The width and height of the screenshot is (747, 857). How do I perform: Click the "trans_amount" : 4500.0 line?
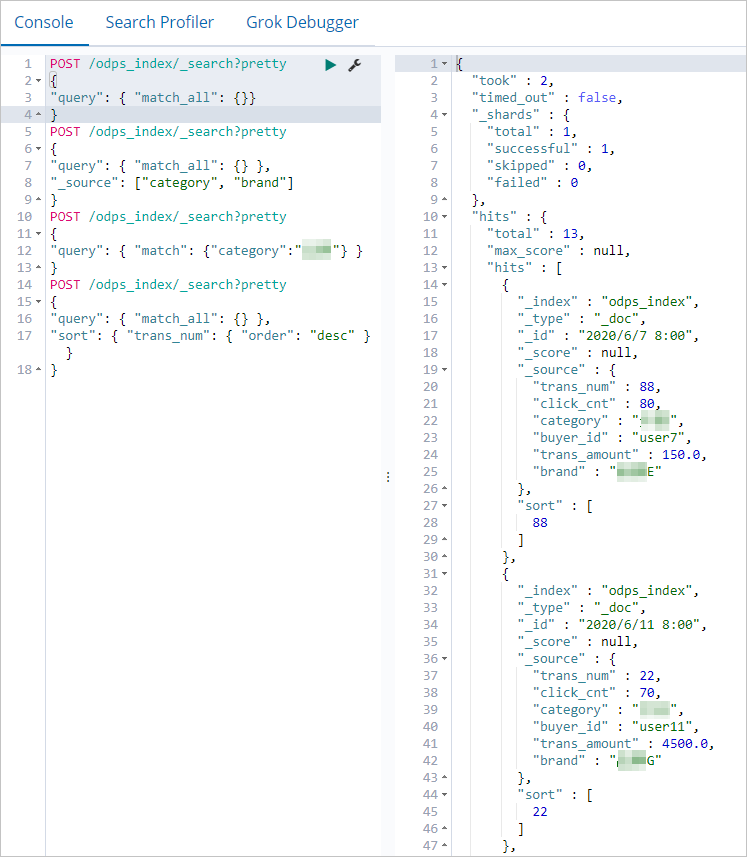click(624, 744)
